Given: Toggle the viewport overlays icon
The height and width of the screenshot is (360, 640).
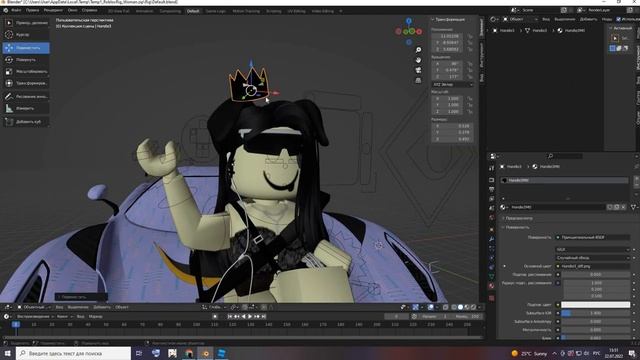Looking at the screenshot, I should (430, 307).
